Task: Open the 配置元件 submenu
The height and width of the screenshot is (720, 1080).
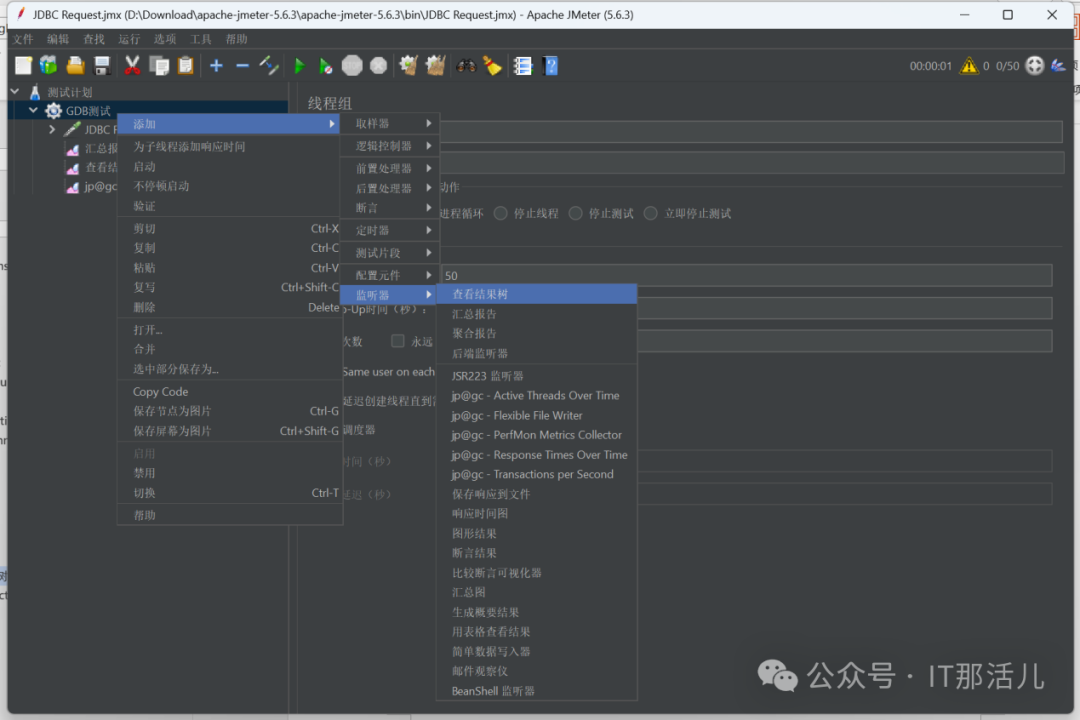Action: pyautogui.click(x=390, y=275)
